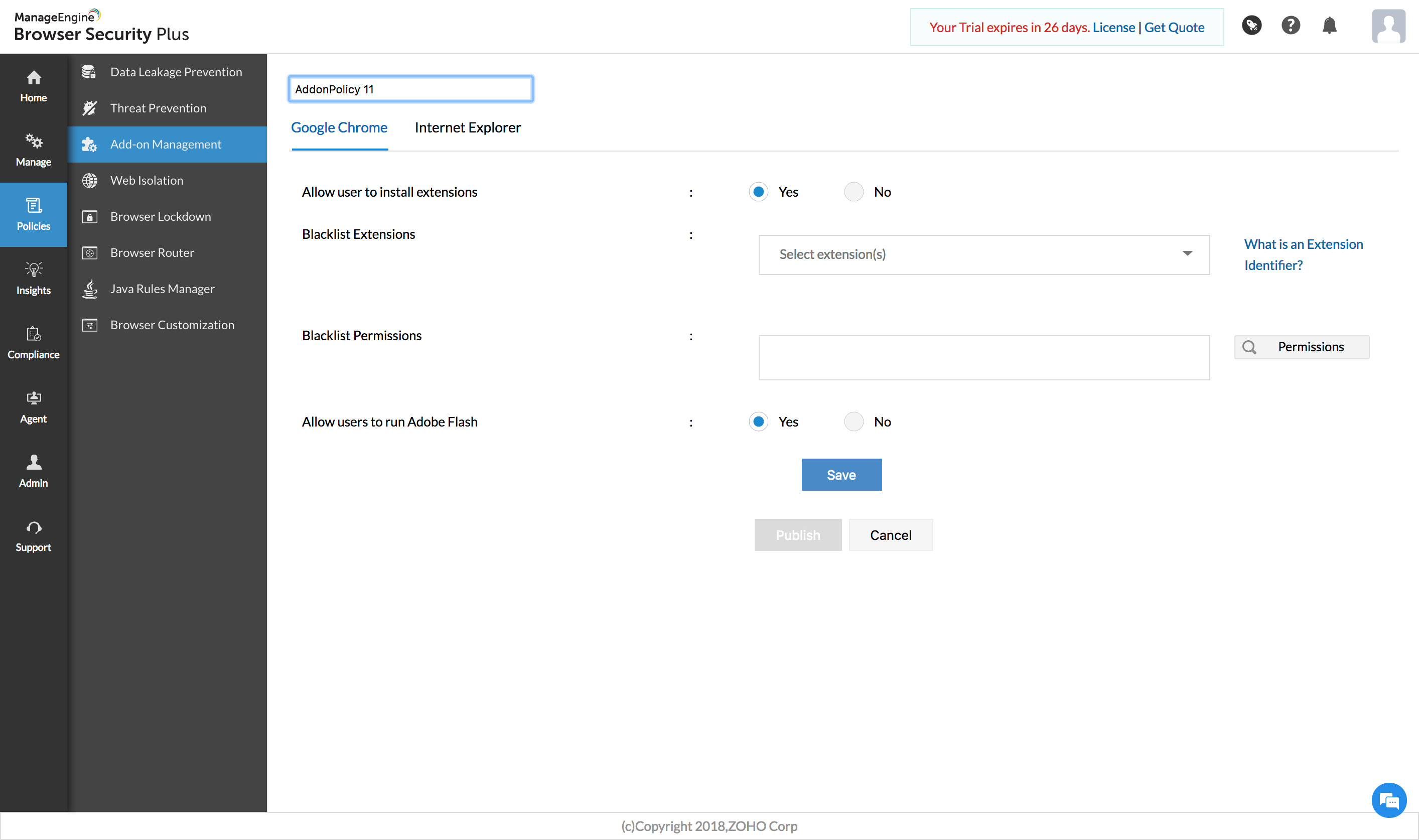The image size is (1419, 840).
Task: Select No for install extensions
Action: pos(854,192)
